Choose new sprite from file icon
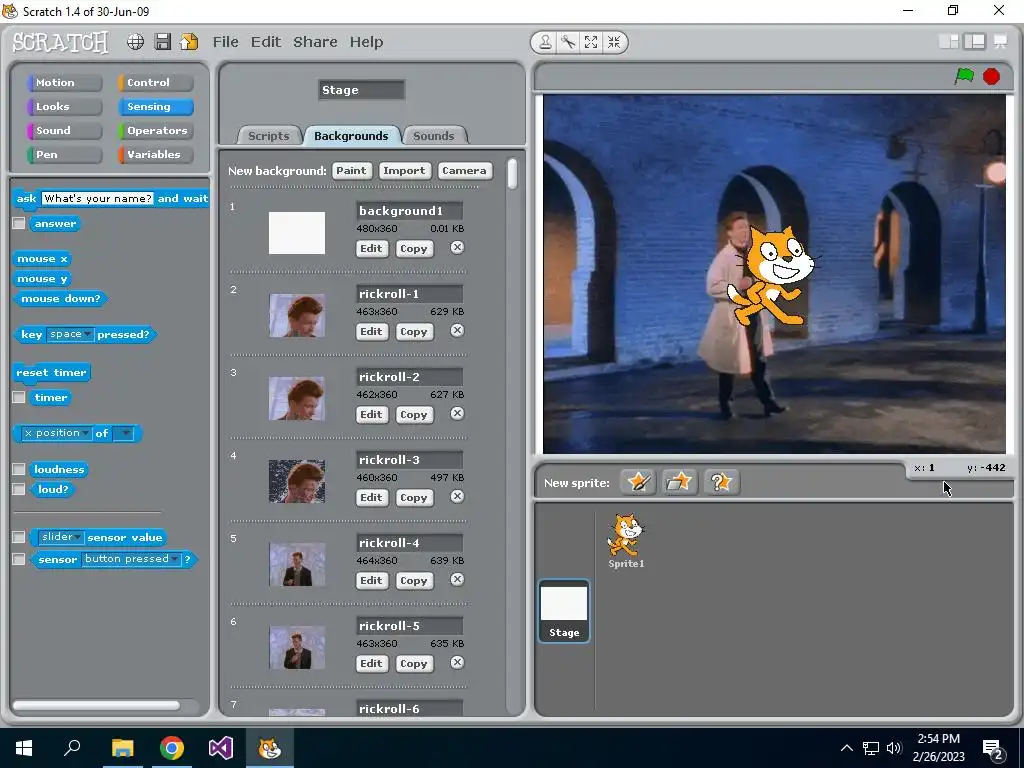This screenshot has width=1024, height=768. [679, 482]
